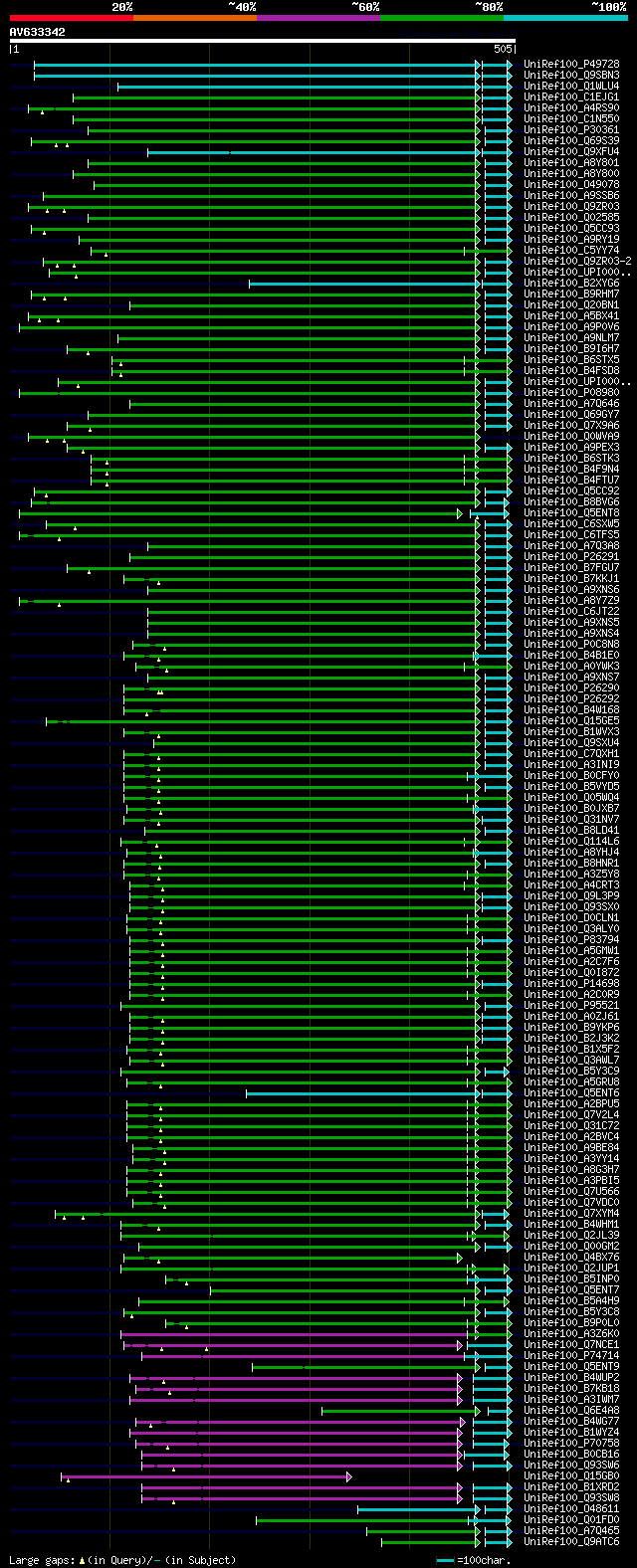
Task: Click the green ~80% identity legend bar
Action: pos(442,18)
